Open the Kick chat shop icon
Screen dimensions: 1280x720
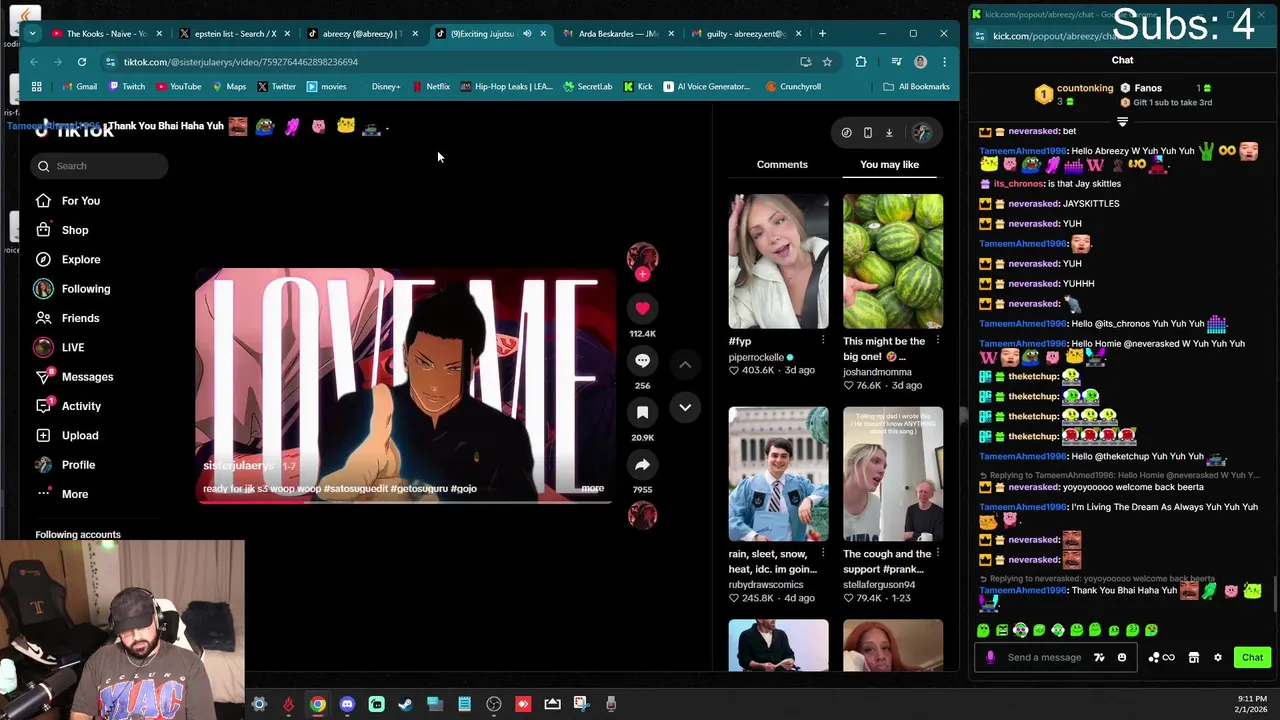click(1193, 657)
